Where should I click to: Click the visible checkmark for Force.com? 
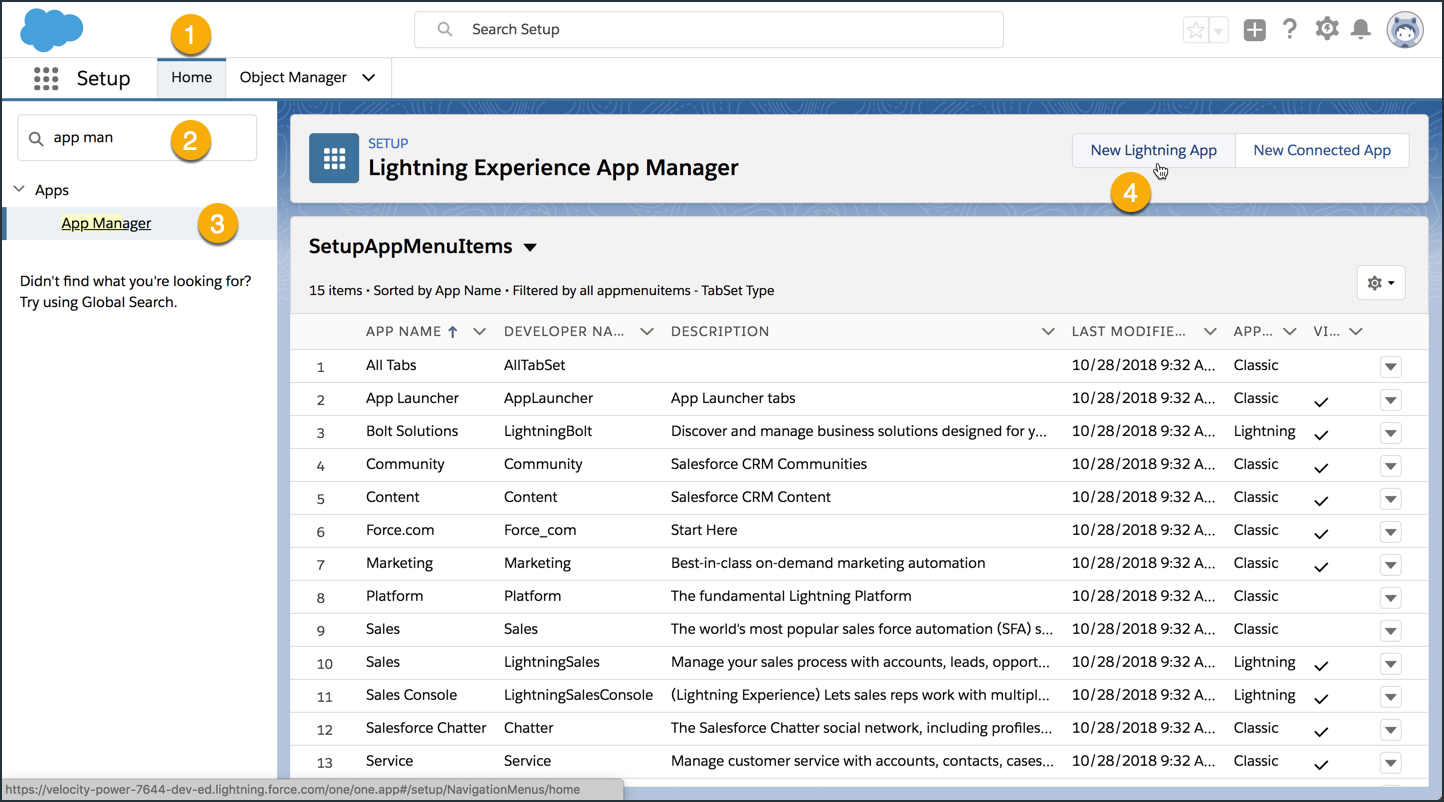(x=1321, y=534)
